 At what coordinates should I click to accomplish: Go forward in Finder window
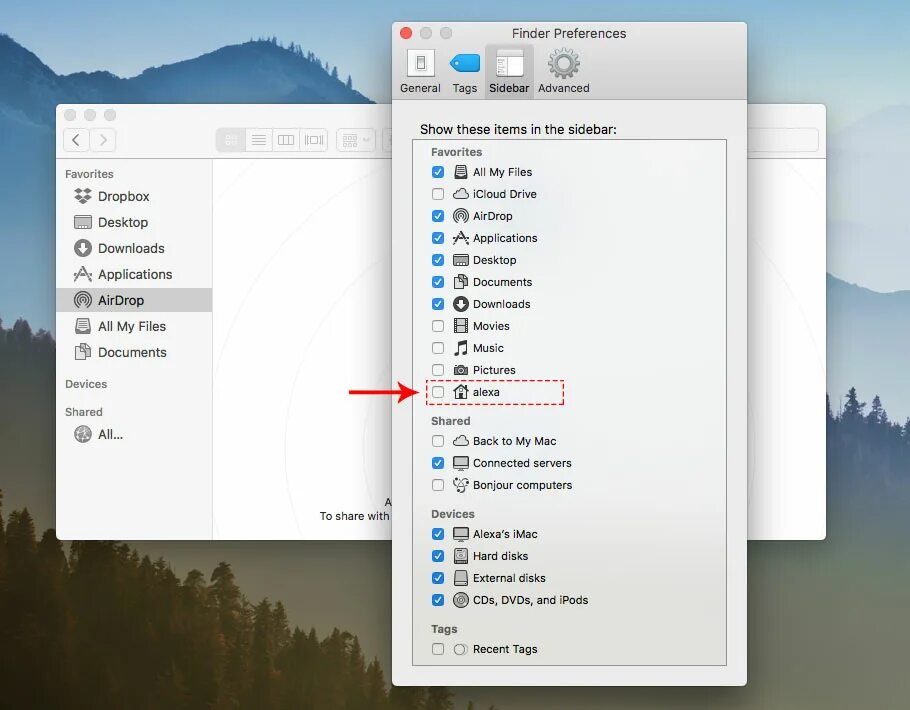pos(103,140)
